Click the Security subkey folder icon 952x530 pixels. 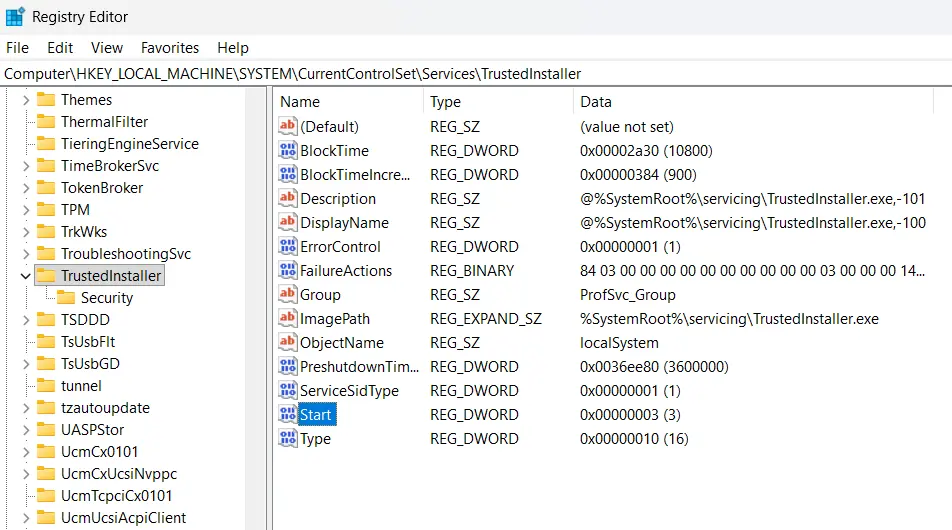point(66,297)
